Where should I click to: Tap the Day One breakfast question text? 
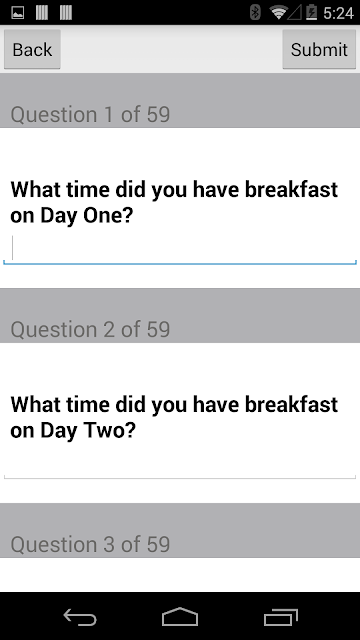[x=174, y=202]
